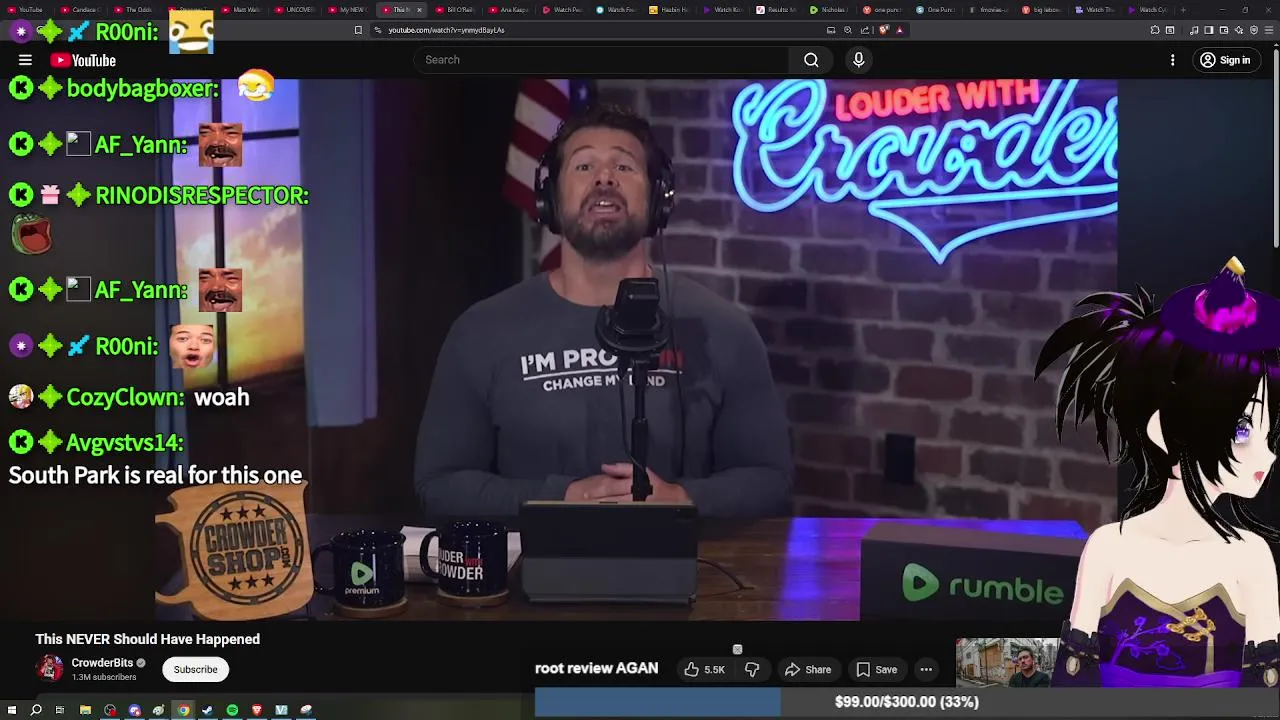This screenshot has width=1280, height=720.
Task: Click the video title 'This NEVER Should Have Happened'
Action: pyautogui.click(x=148, y=639)
